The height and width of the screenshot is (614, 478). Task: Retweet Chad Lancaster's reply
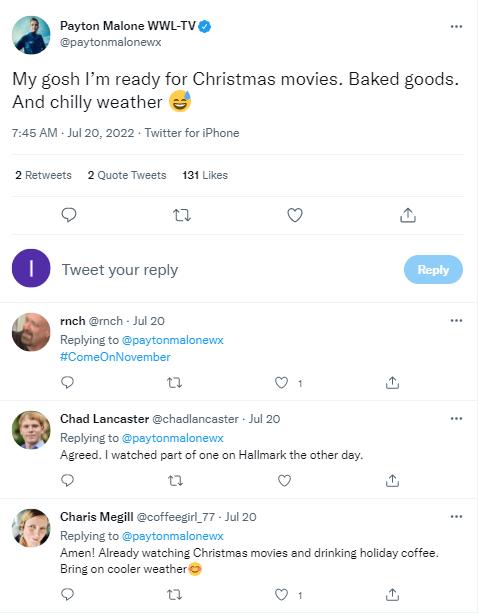175,480
